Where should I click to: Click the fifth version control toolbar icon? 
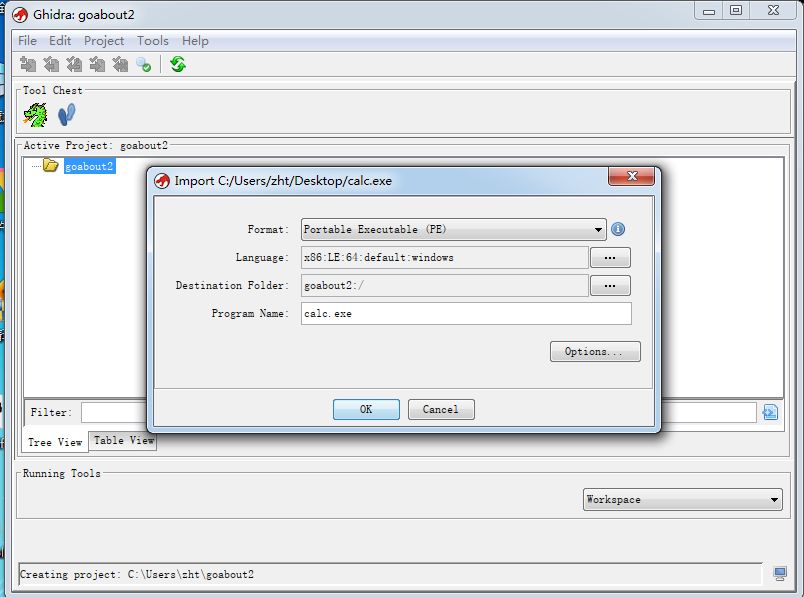click(120, 65)
